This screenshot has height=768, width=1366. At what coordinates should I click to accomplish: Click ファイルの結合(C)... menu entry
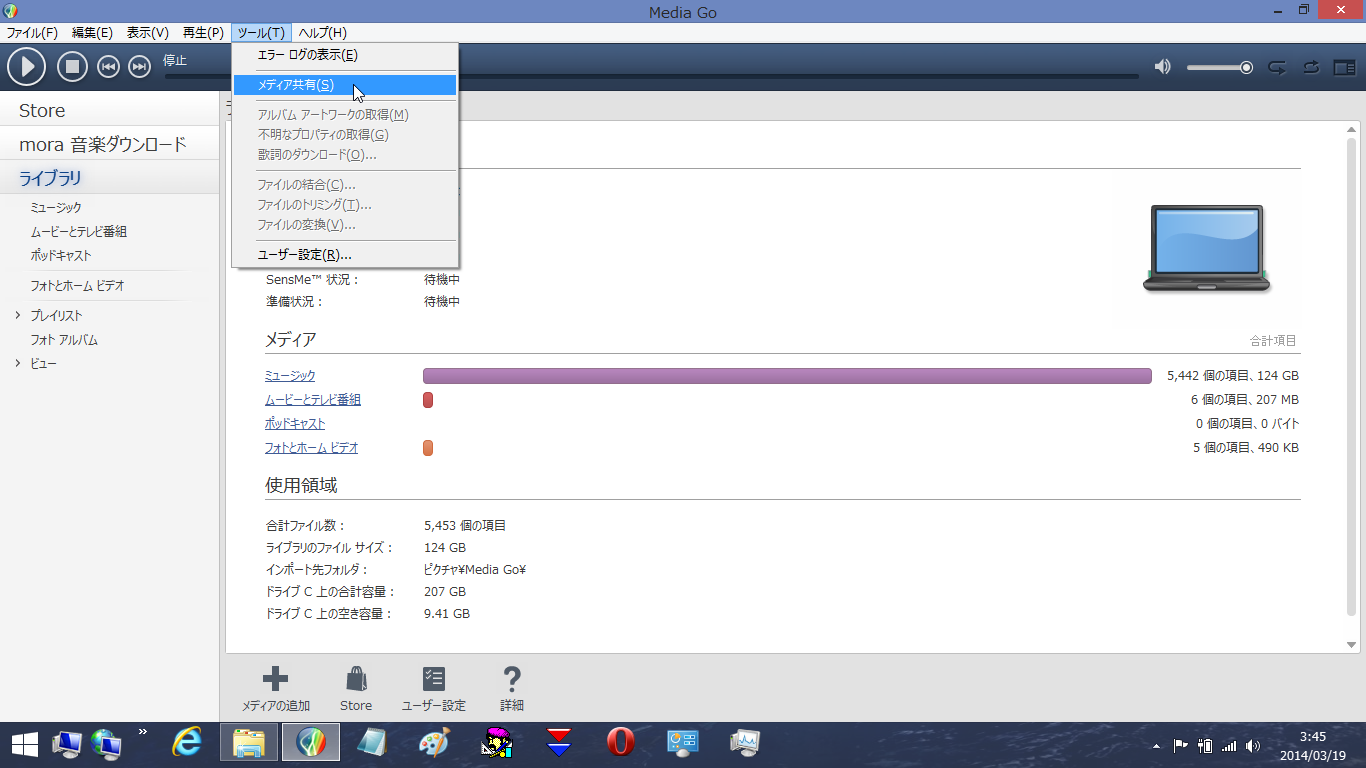pyautogui.click(x=345, y=185)
